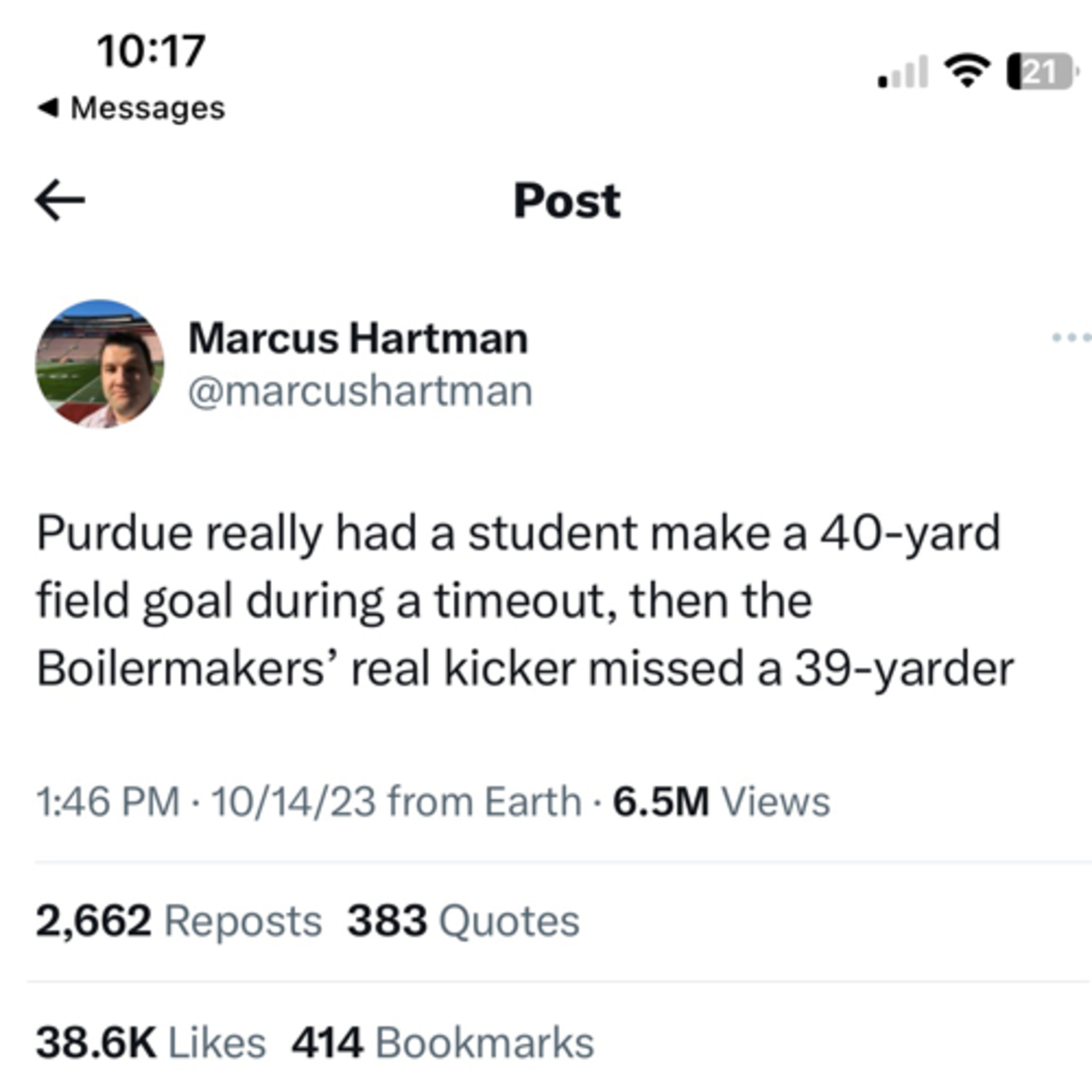Image resolution: width=1092 pixels, height=1092 pixels.
Task: Click the 10/14/23 post date
Action: click(x=293, y=802)
